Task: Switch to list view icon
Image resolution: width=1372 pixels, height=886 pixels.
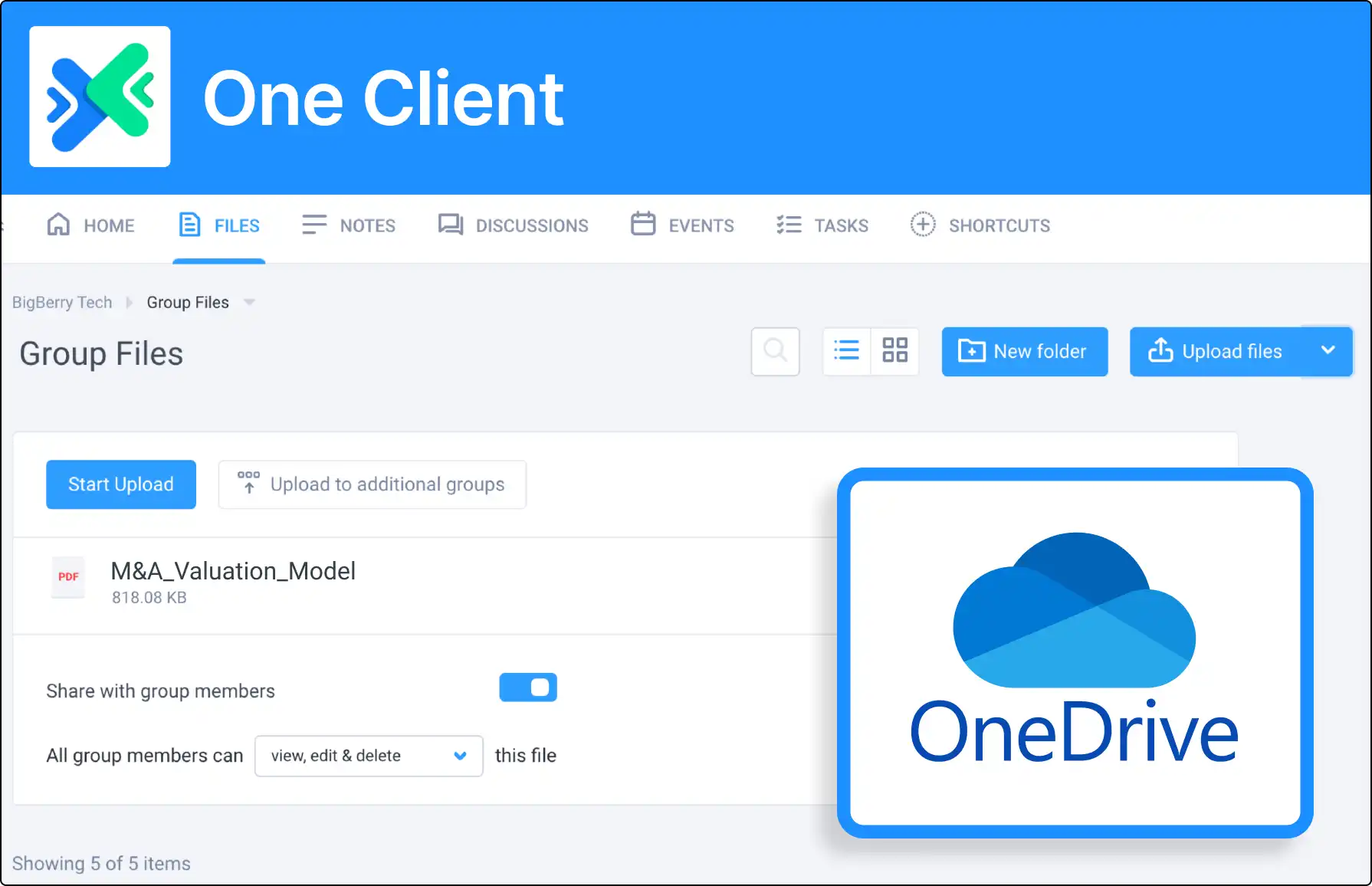Action: click(847, 352)
